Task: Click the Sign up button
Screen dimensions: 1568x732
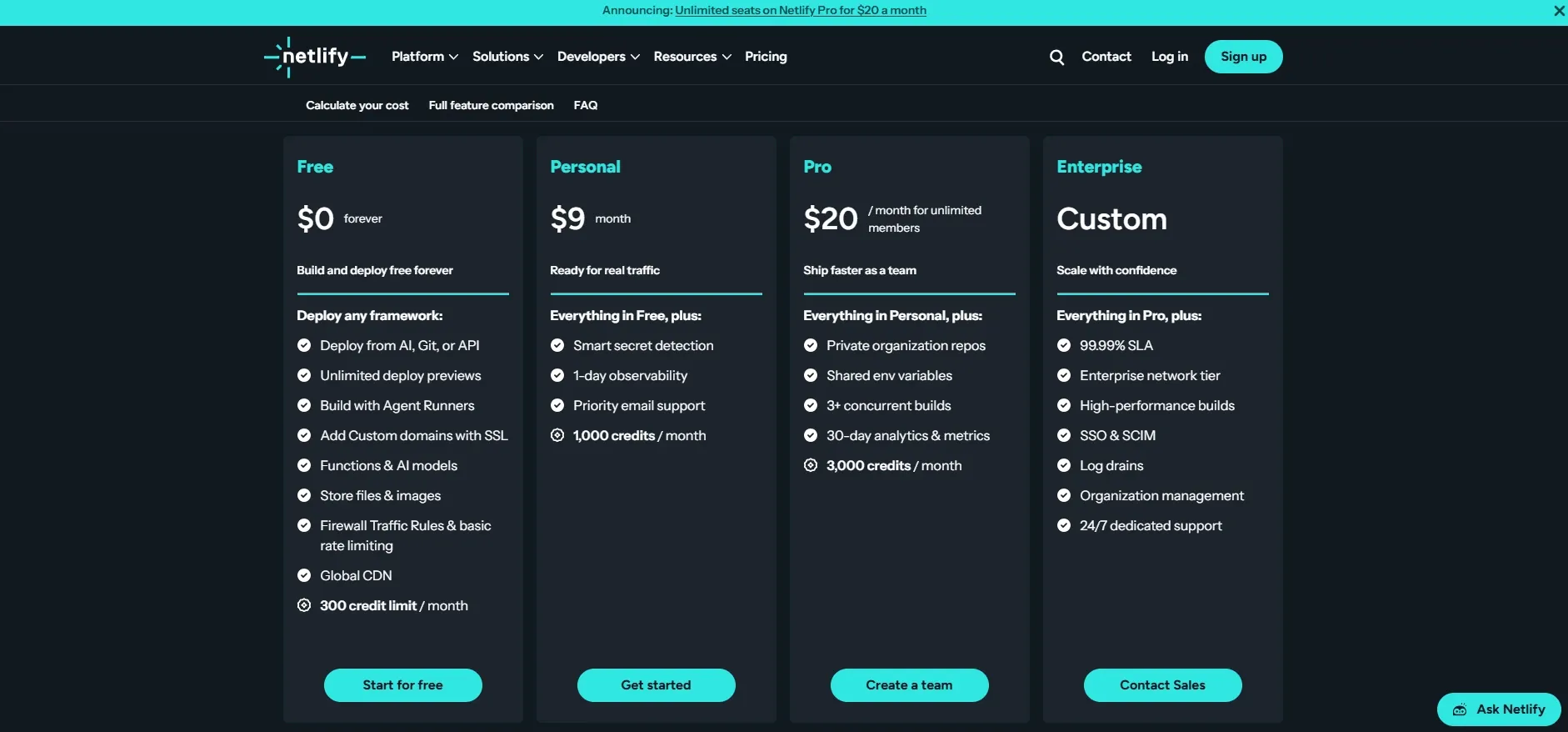Action: pyautogui.click(x=1243, y=57)
